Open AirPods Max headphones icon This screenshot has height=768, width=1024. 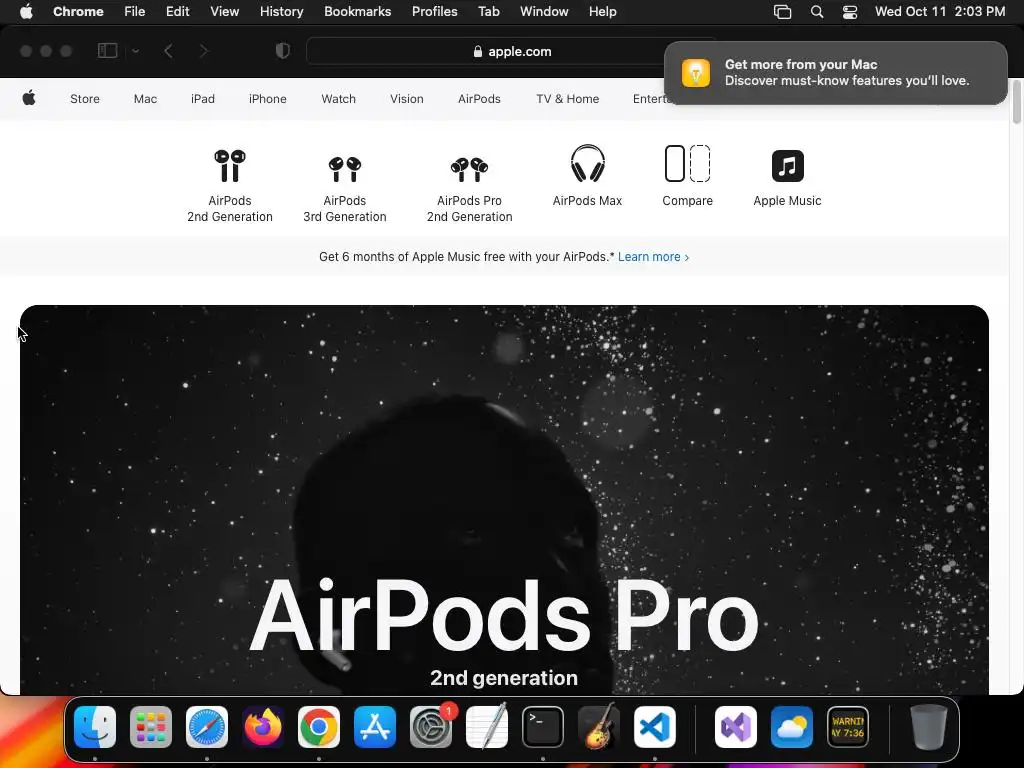(587, 163)
